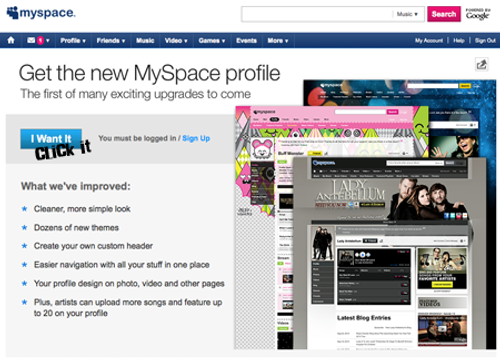
Task: Click 'What we've improved:' heading
Action: tap(76, 186)
